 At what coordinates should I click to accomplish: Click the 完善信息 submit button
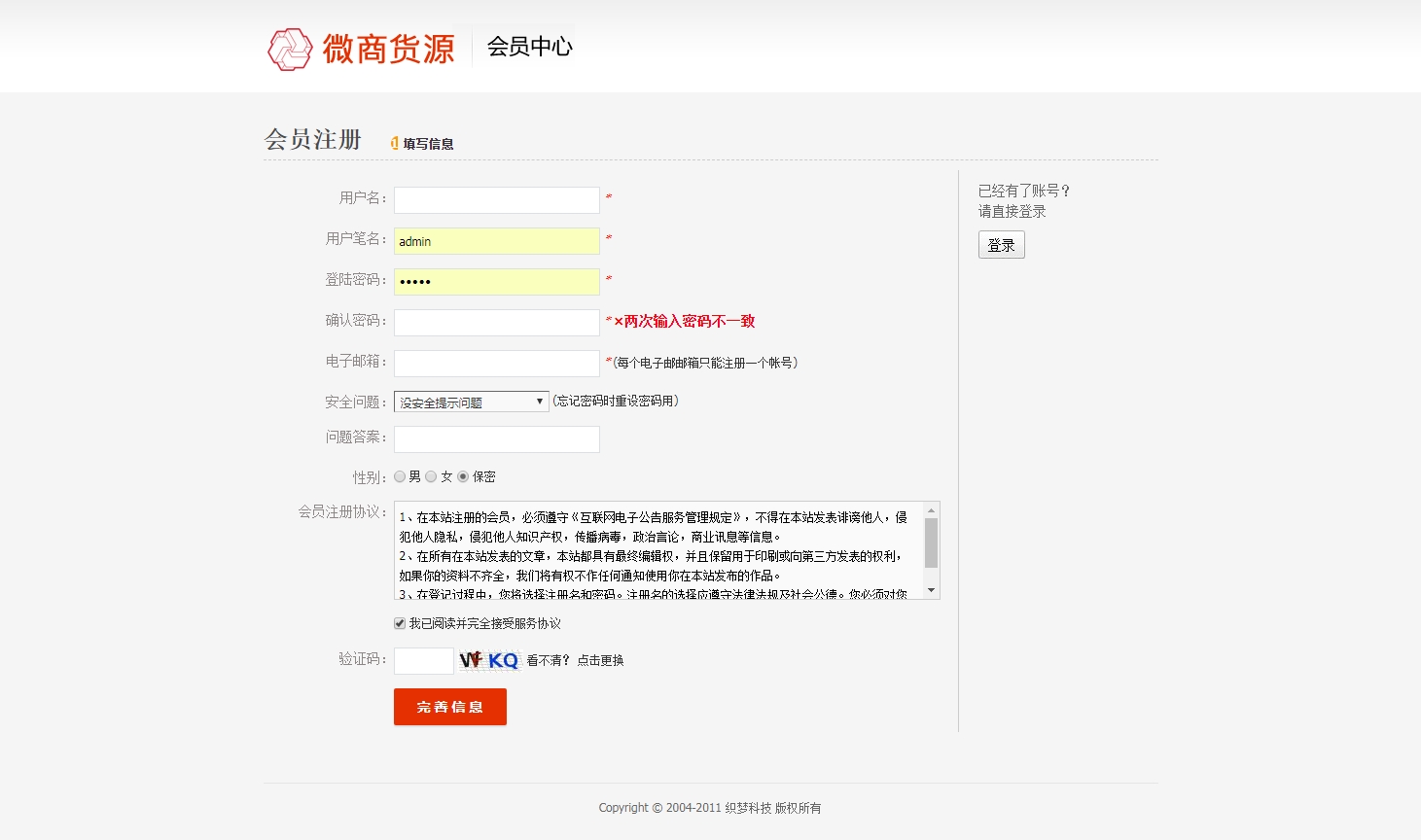coord(449,707)
